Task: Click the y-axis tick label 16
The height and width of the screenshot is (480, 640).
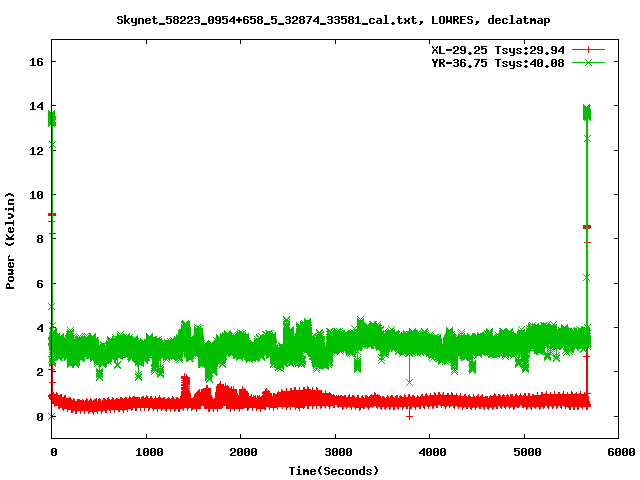Action: tap(36, 62)
